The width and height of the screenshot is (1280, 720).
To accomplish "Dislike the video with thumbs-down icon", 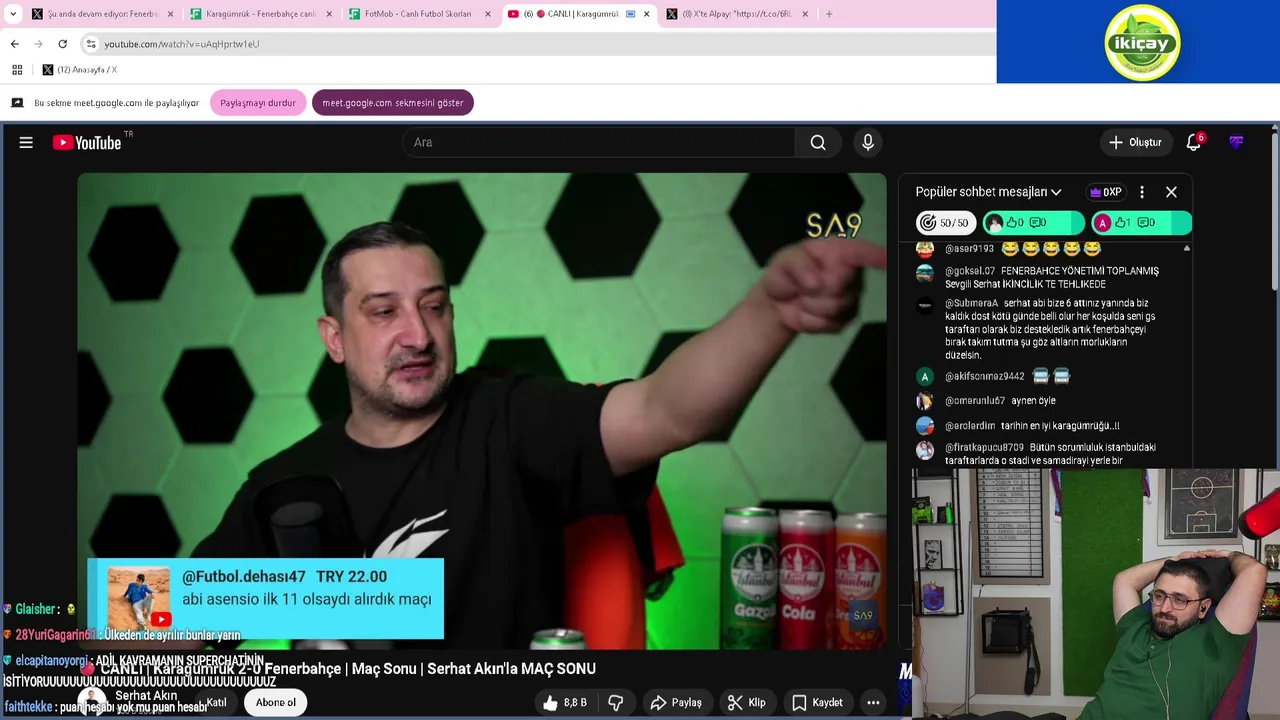I will click(616, 703).
